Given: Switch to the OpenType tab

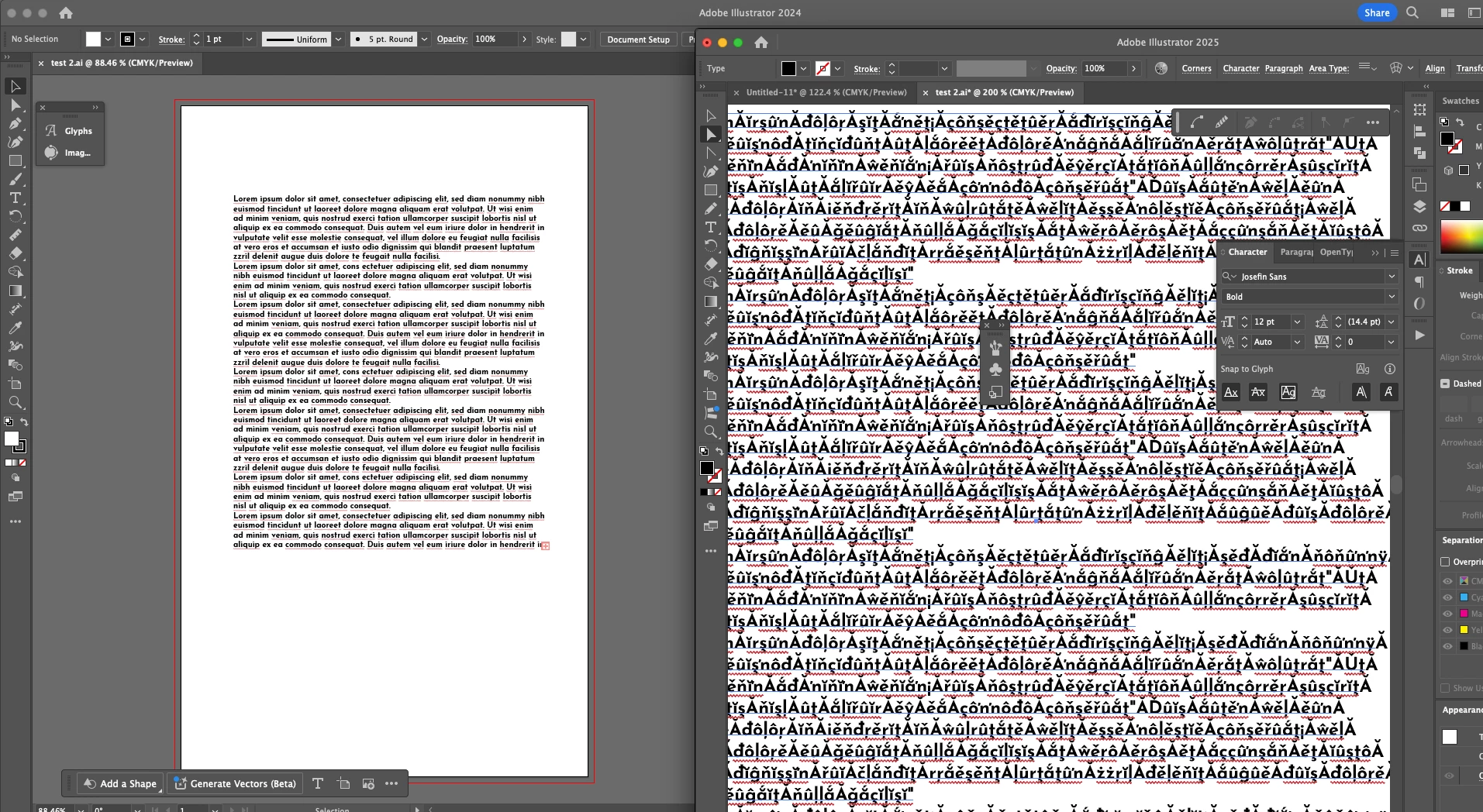Looking at the screenshot, I should [x=1336, y=252].
